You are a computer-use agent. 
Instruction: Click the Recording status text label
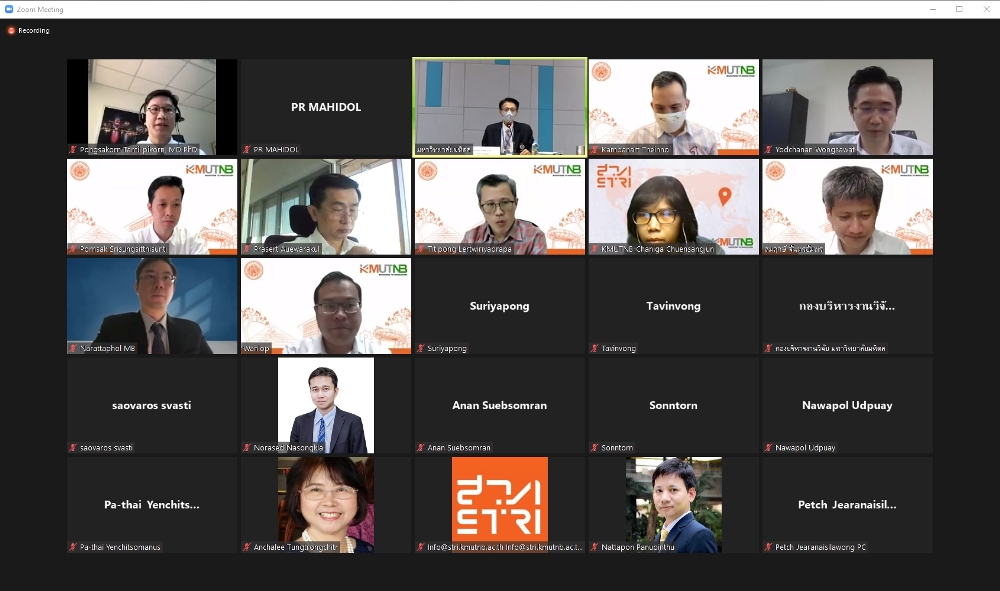pyautogui.click(x=34, y=31)
